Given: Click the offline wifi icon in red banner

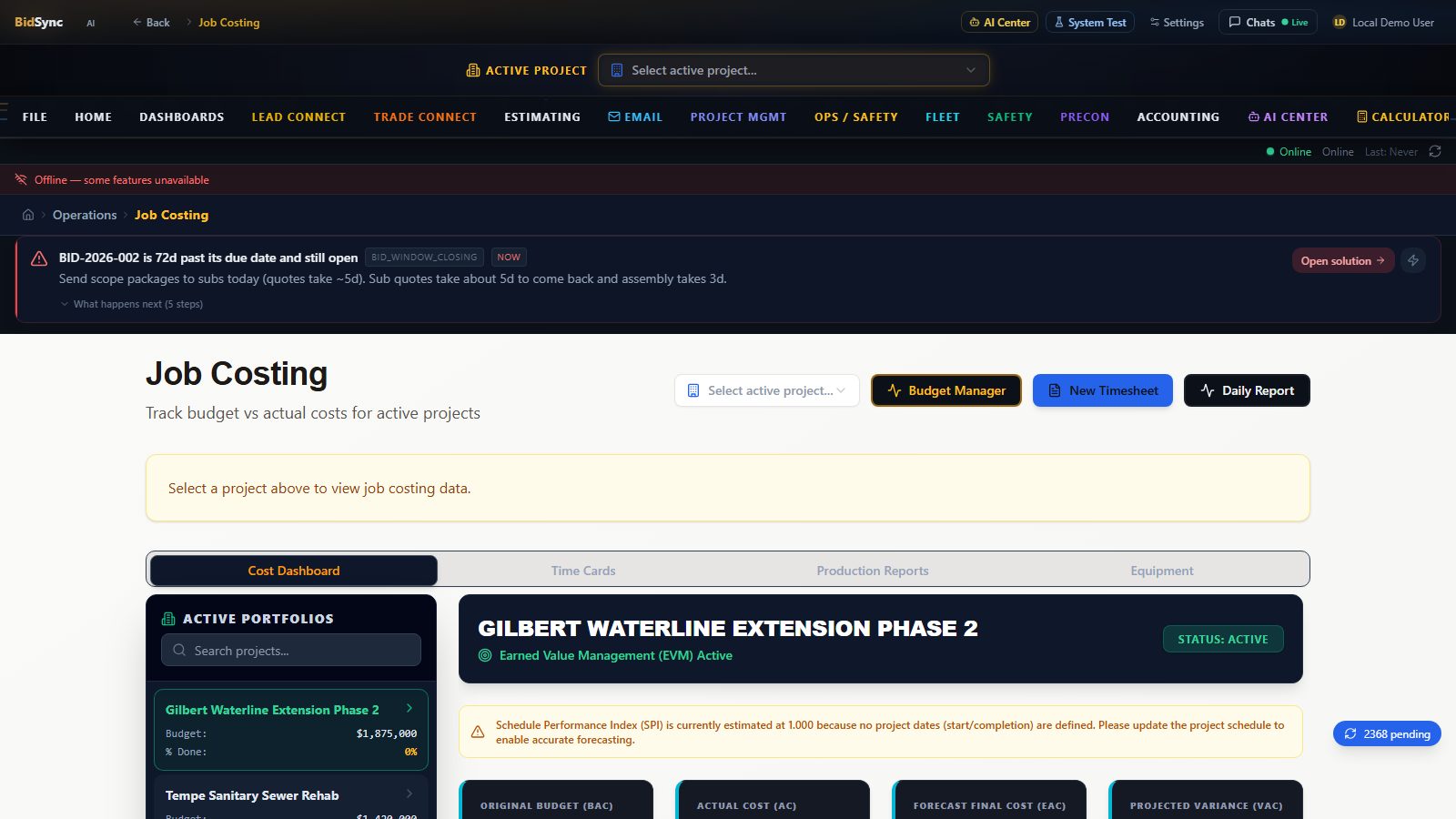Looking at the screenshot, I should point(21,179).
